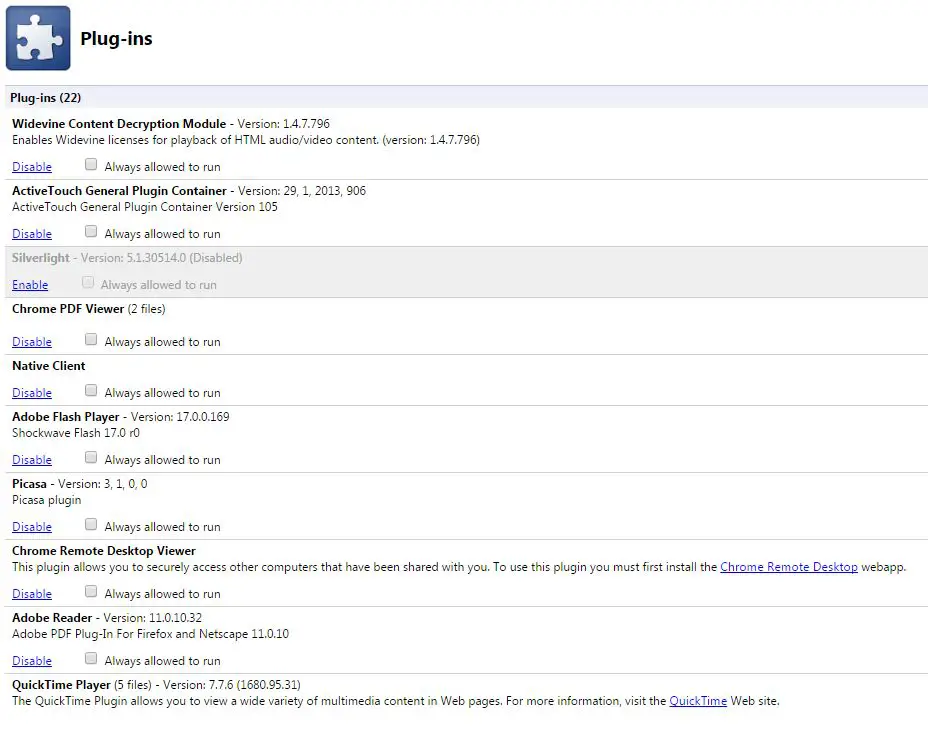Disable Chrome PDF Viewer

click(x=32, y=342)
